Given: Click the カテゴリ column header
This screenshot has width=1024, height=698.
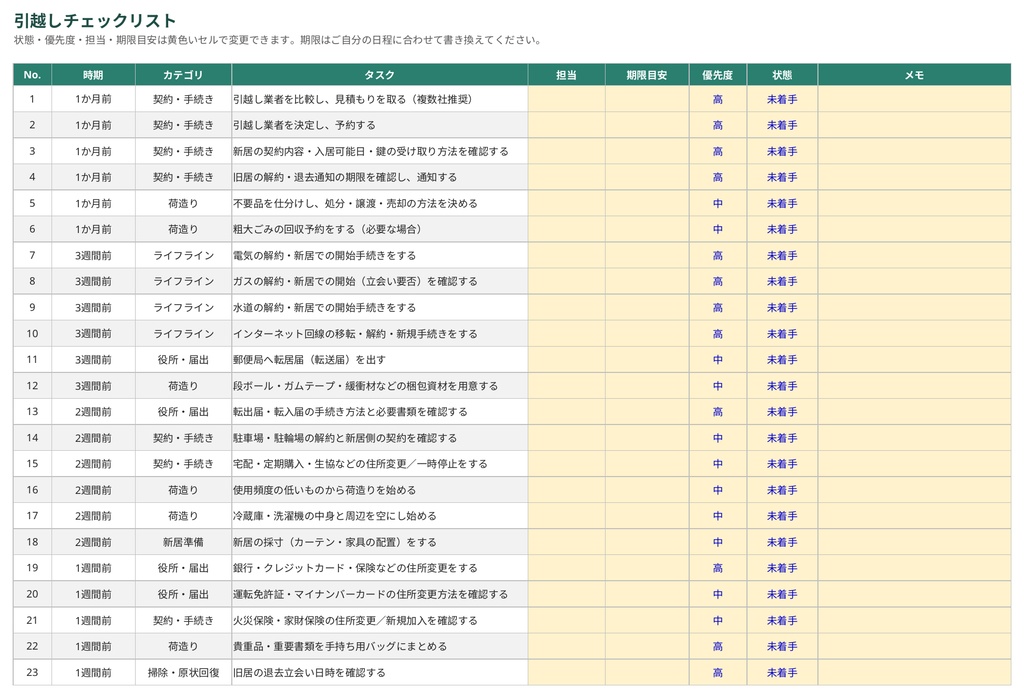Looking at the screenshot, I should pos(184,75).
